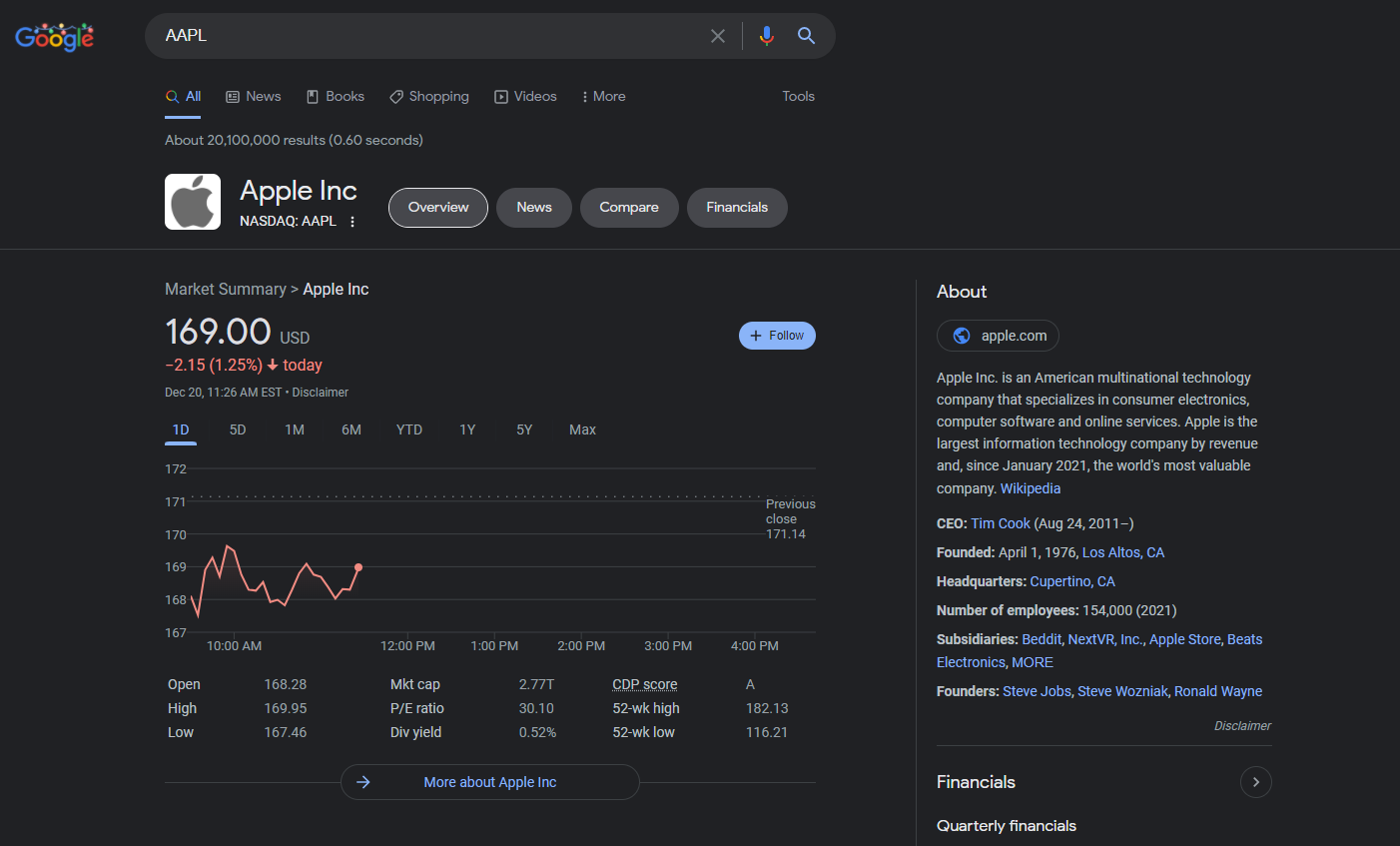The image size is (1400, 846).
Task: Select the News chip under Apple Inc
Action: (534, 208)
